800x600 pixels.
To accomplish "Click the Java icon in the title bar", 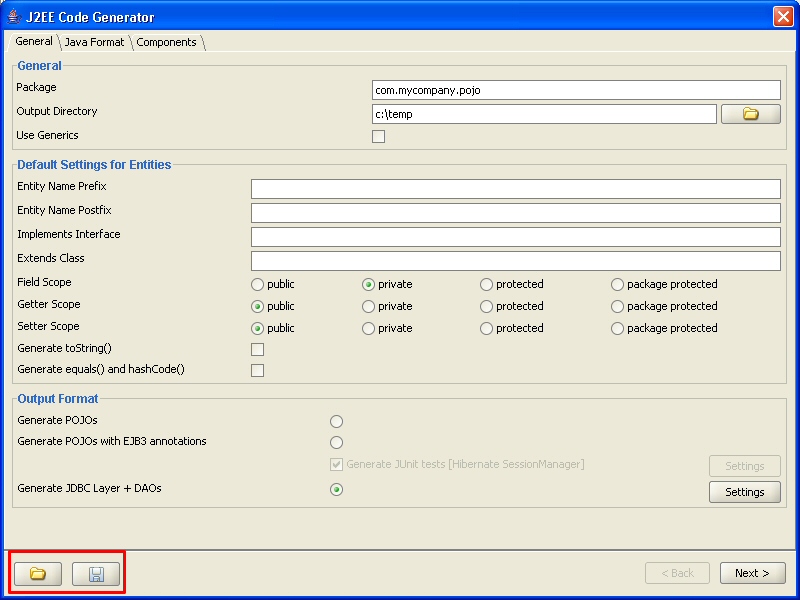I will (14, 16).
